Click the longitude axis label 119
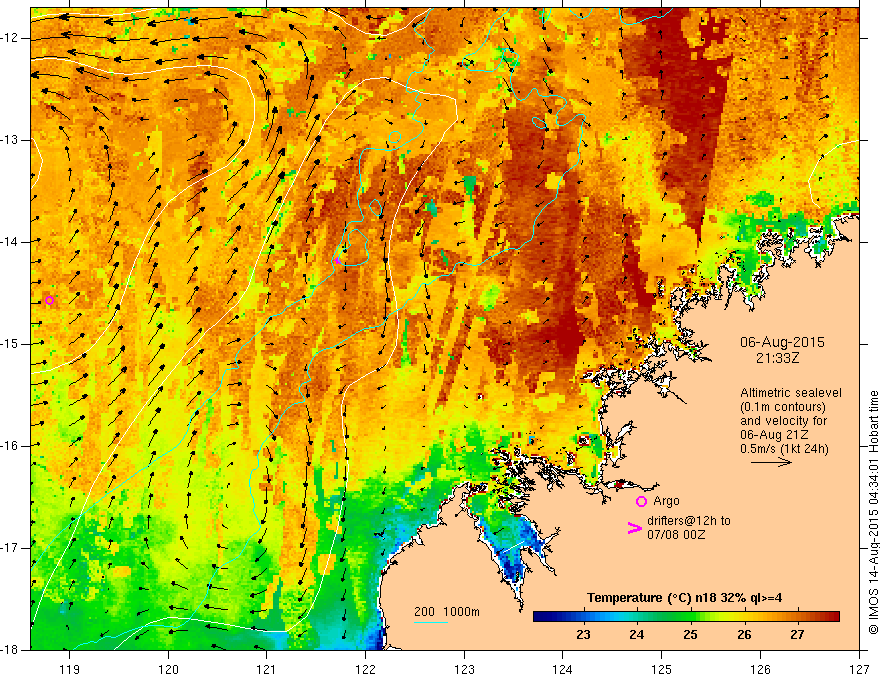 (x=70, y=669)
